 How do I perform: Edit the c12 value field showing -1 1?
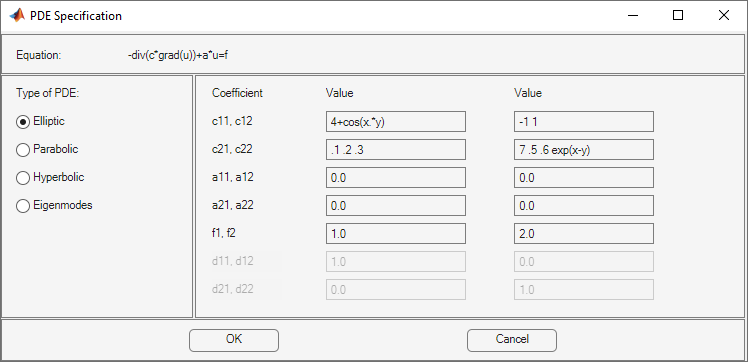tap(584, 122)
